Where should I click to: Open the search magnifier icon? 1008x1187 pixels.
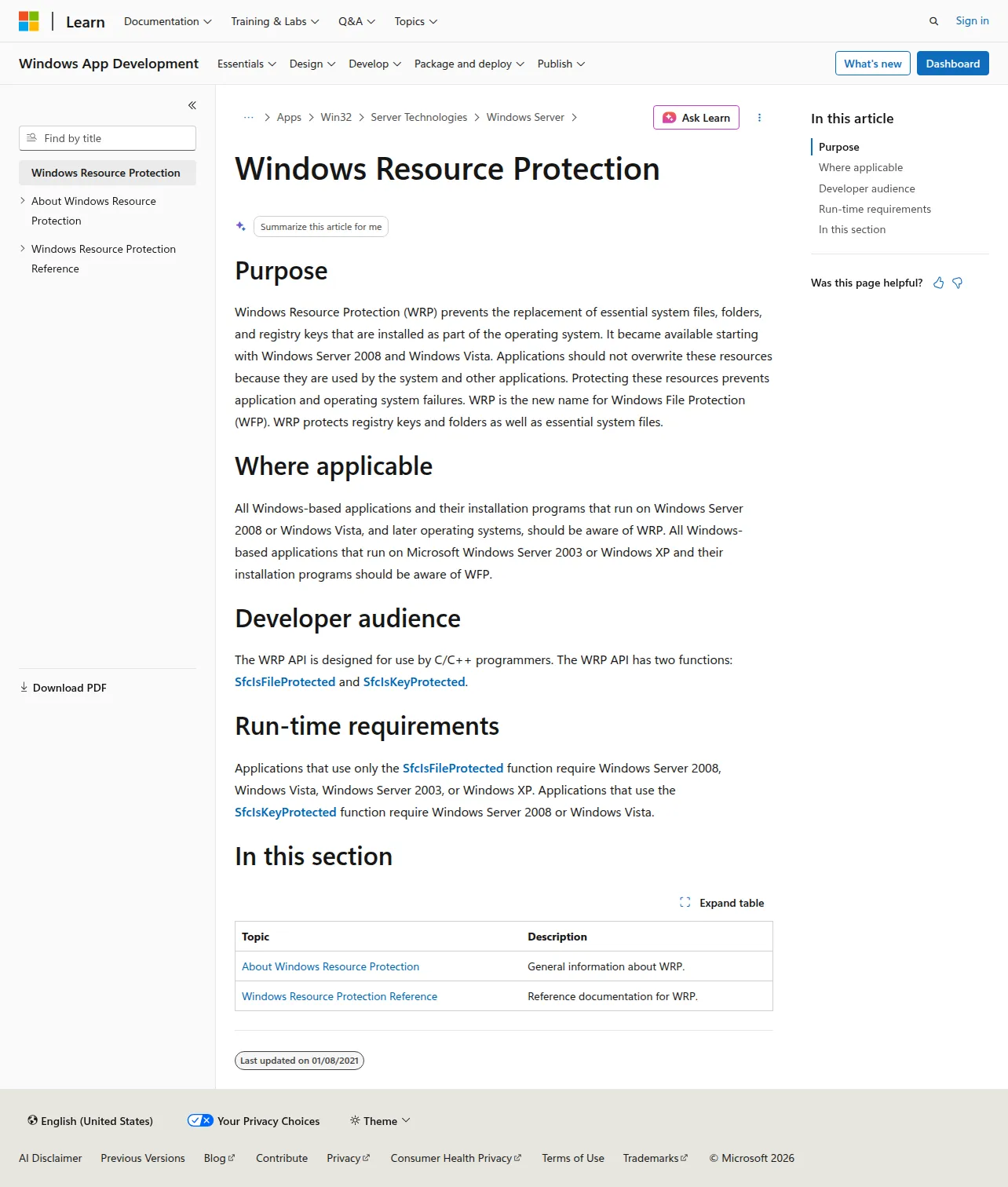[x=933, y=21]
